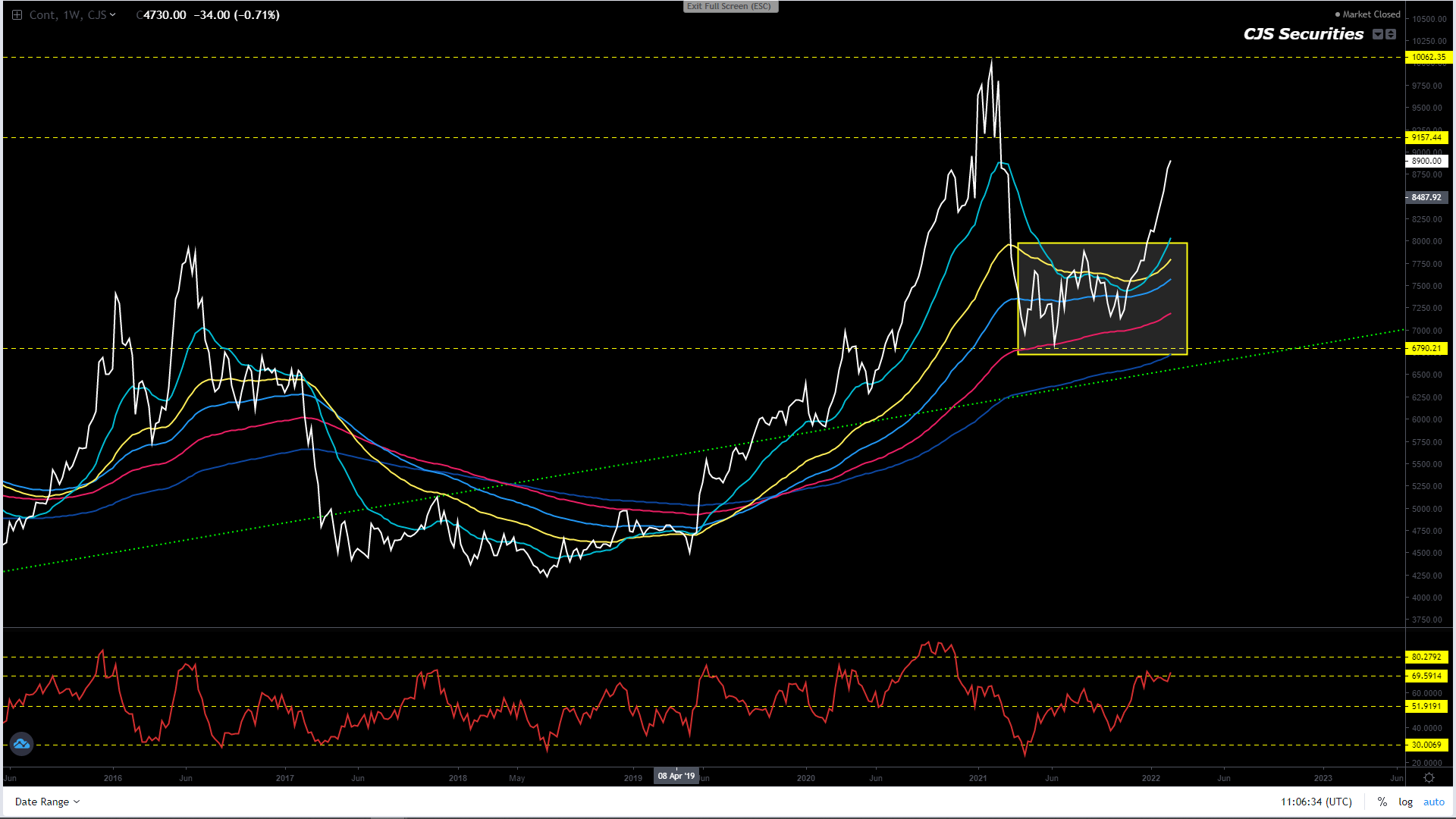1456x819 pixels.
Task: Click the 8900.00 current price label
Action: pyautogui.click(x=1427, y=161)
